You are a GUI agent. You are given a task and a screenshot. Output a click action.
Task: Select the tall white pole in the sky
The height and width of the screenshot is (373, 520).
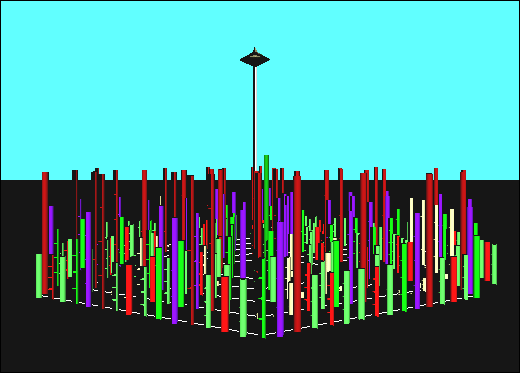pyautogui.click(x=255, y=118)
